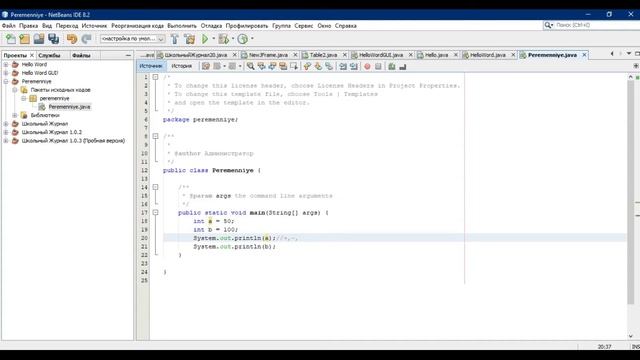640x360 pixels.
Task: Click Previous Bookmark icon
Action: 307,66
